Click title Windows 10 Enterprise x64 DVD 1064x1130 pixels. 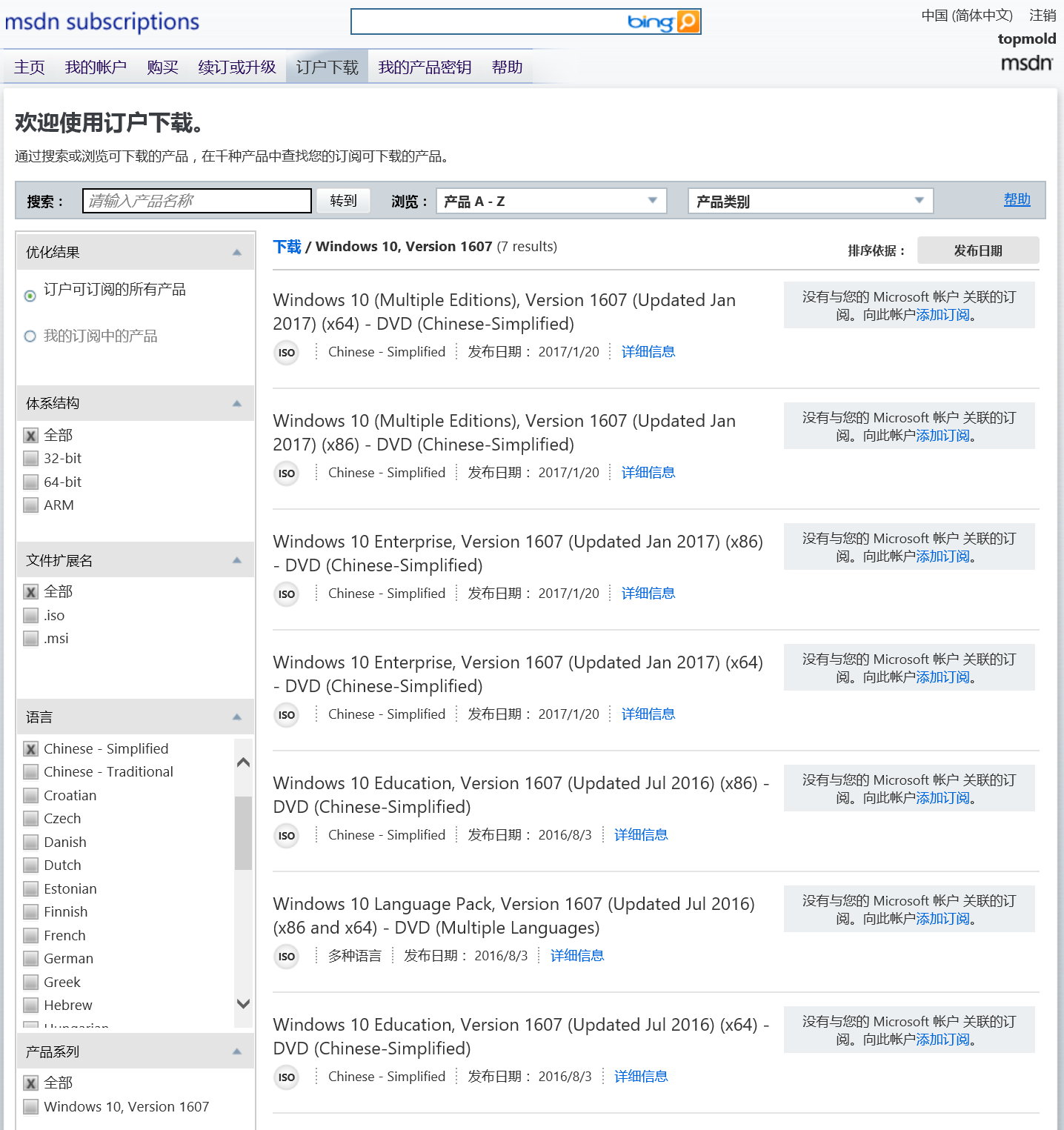click(518, 674)
